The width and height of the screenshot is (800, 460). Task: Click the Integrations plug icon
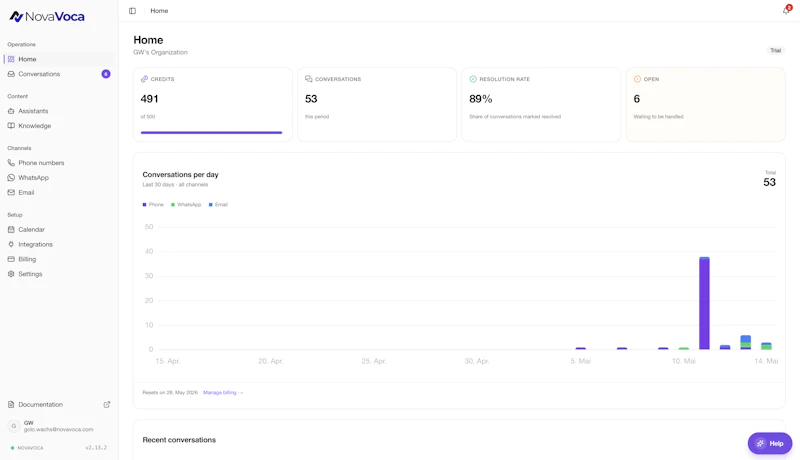pos(11,244)
